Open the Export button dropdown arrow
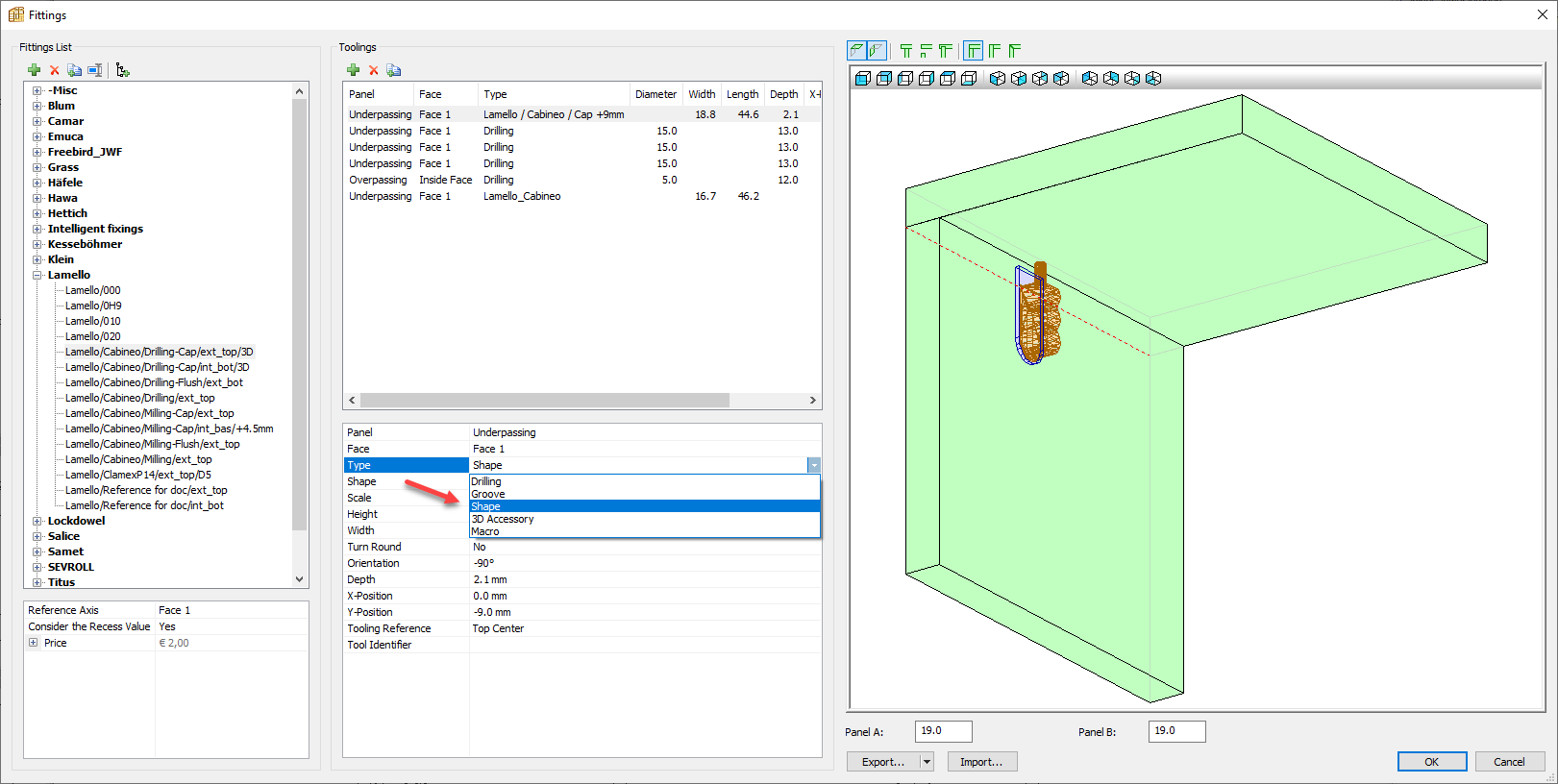The image size is (1558, 784). (x=927, y=762)
